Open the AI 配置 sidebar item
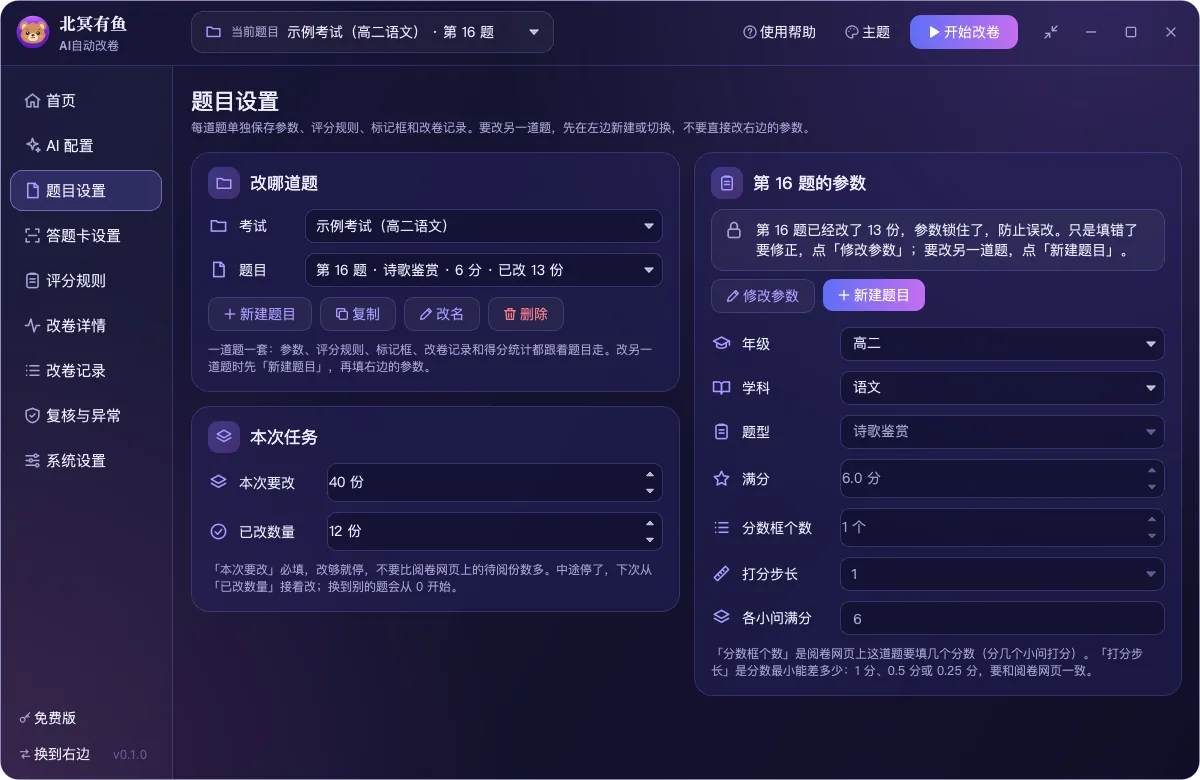 (x=86, y=146)
